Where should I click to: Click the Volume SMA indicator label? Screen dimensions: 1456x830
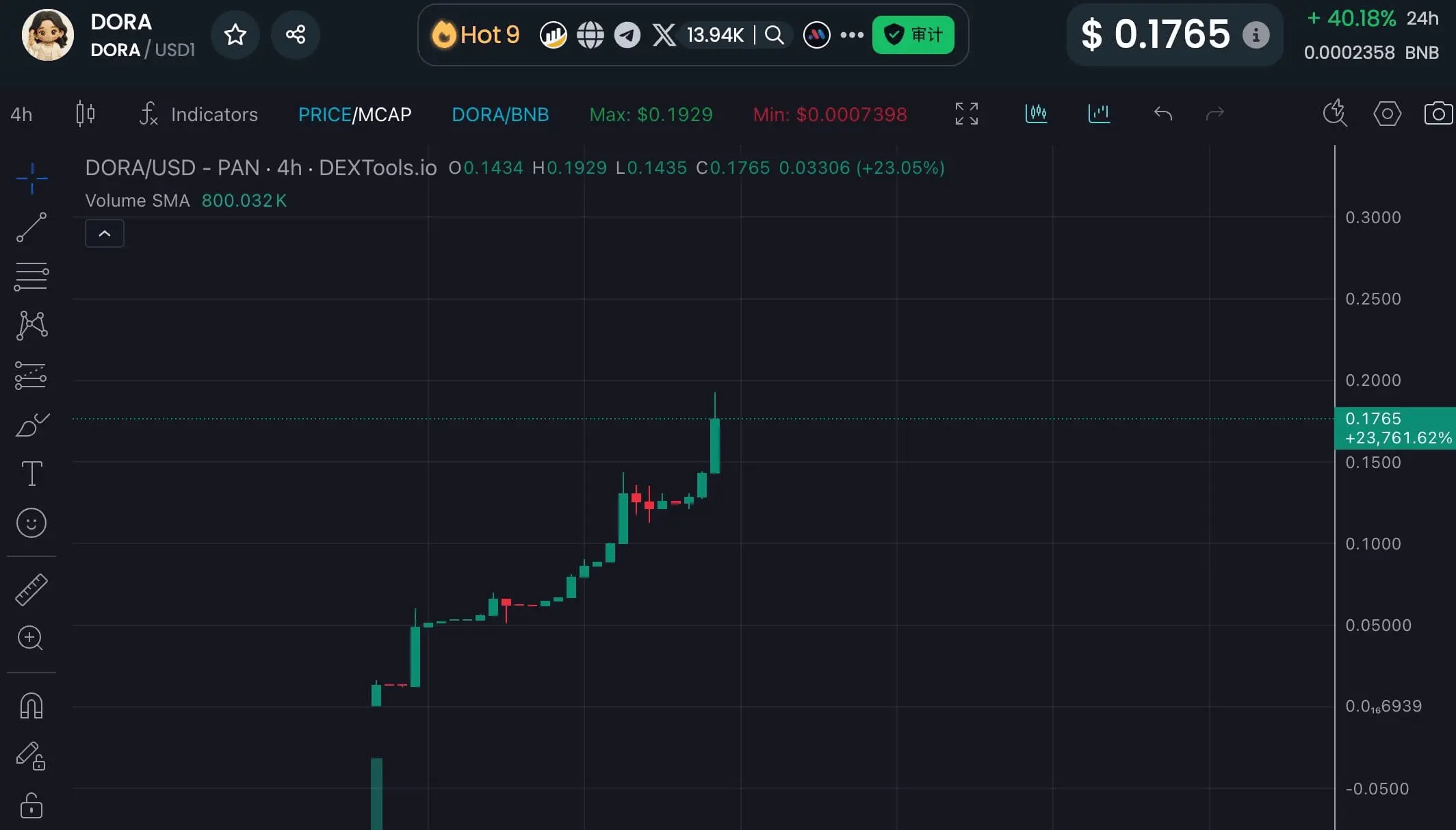(137, 200)
